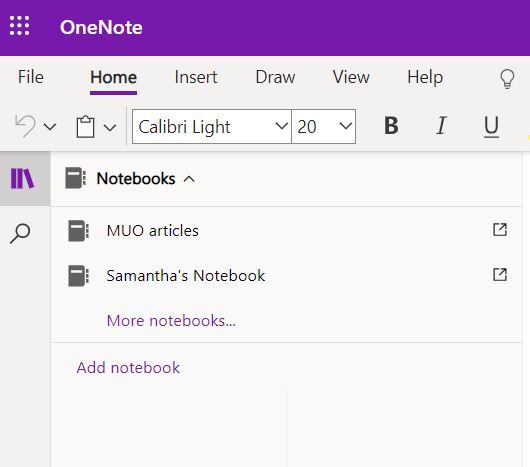Expand the Paste options dropdown arrow
Screen dimensions: 530x467
(110, 127)
